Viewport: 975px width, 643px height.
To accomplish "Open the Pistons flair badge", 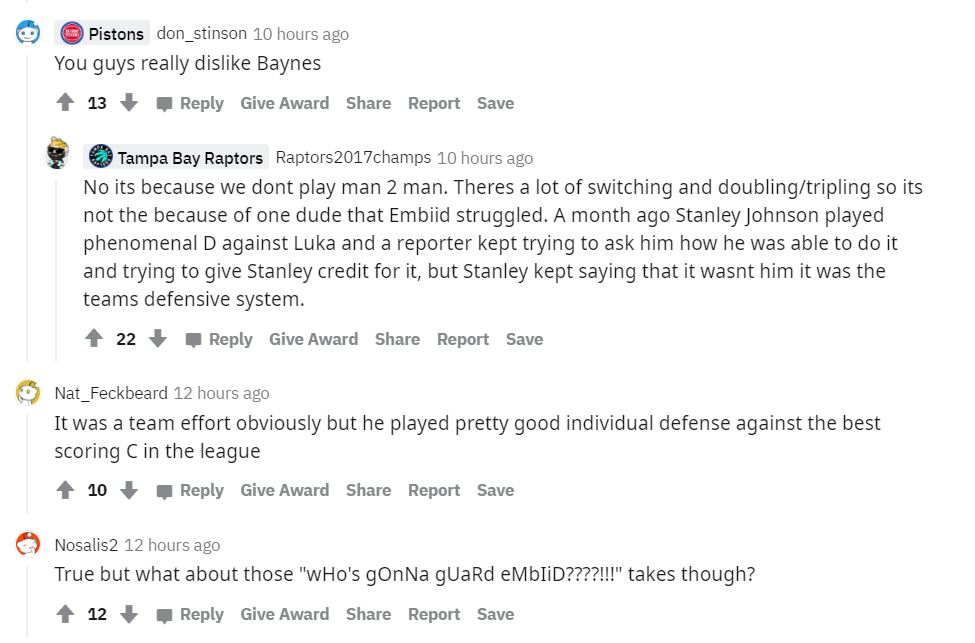I will [103, 33].
